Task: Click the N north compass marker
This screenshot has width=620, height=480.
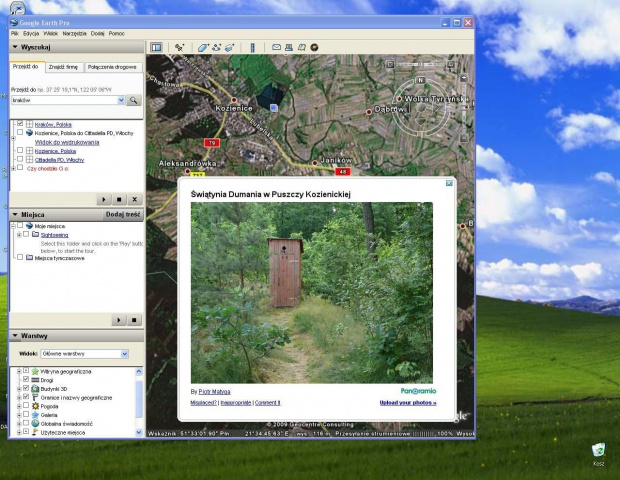Action: click(420, 80)
